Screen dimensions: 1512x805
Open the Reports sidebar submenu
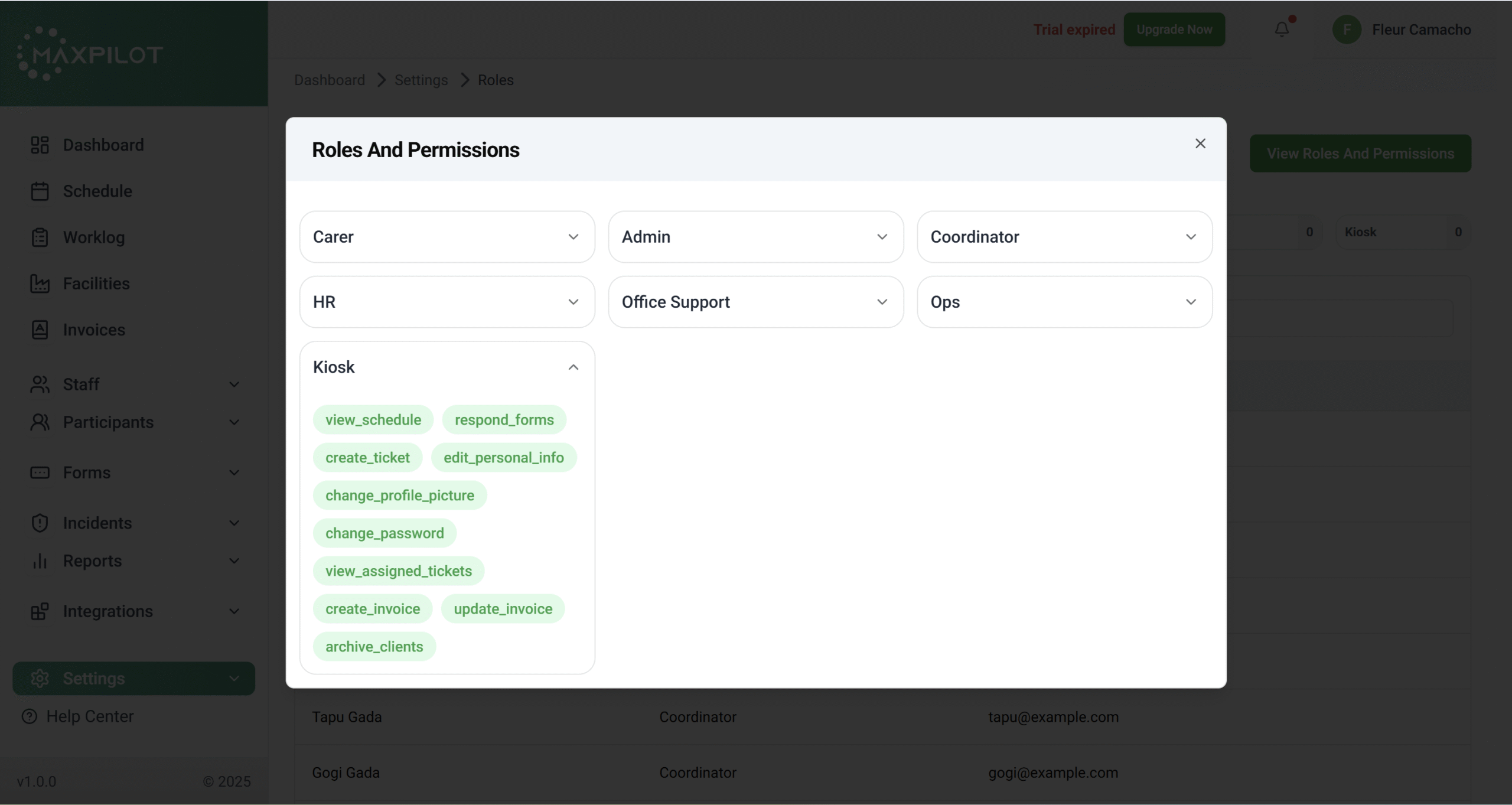click(x=133, y=561)
